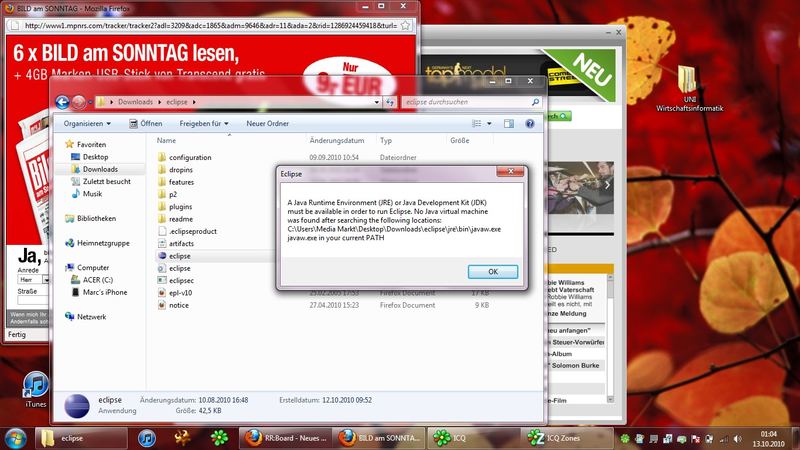The image size is (800, 450).
Task: Bookmark page with the star icon
Action: point(406,26)
